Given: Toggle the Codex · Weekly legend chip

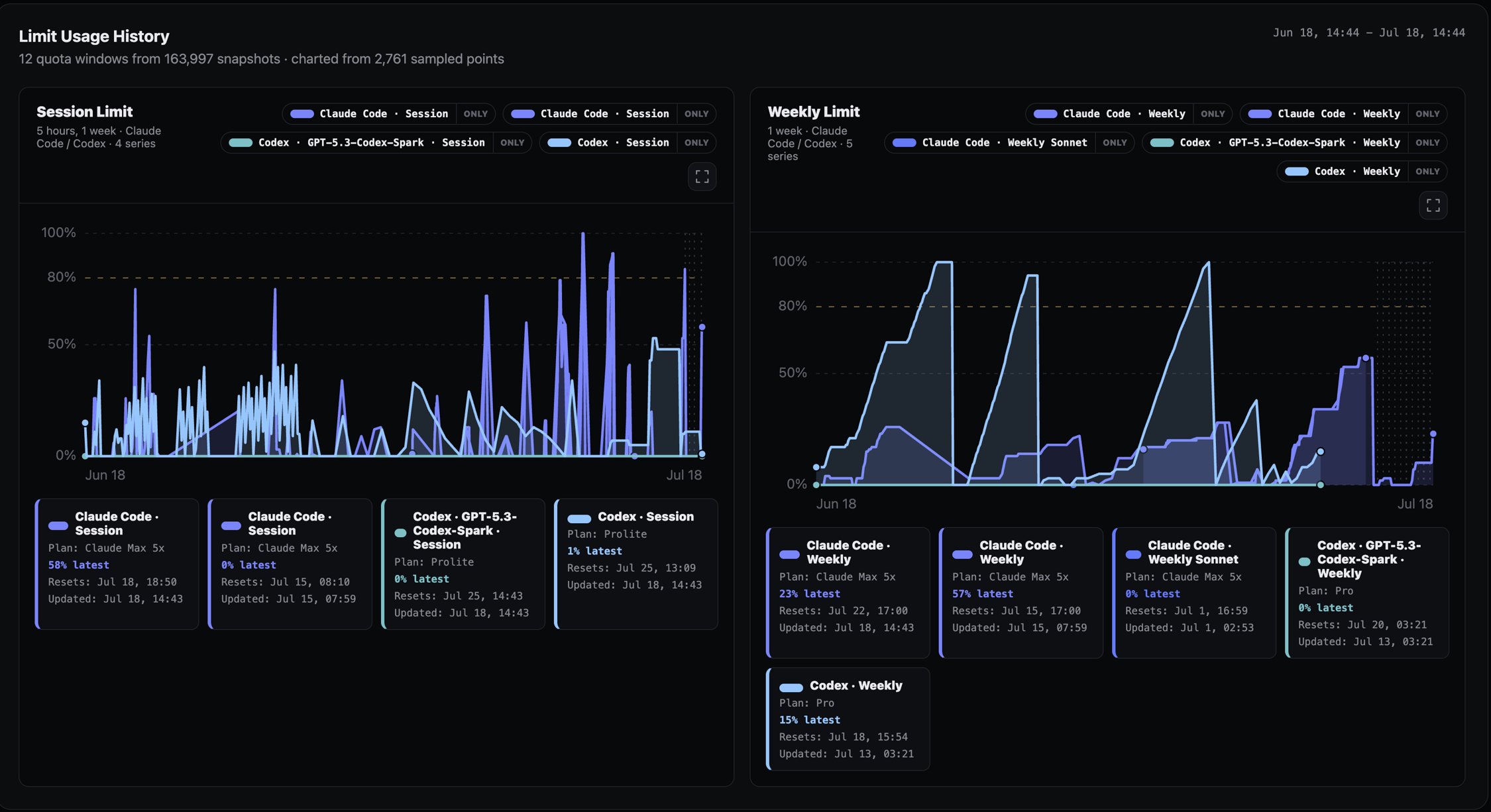Looking at the screenshot, I should pos(1342,172).
